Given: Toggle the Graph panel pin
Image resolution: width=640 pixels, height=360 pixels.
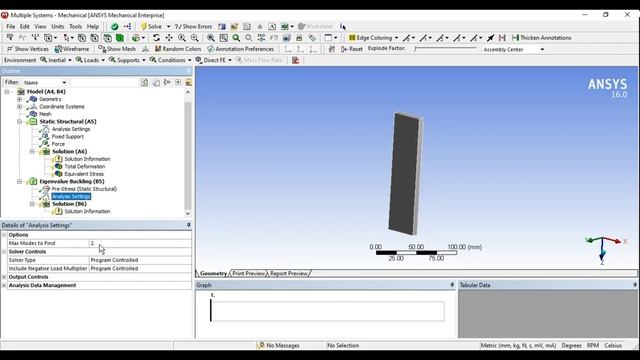Looking at the screenshot, I should [x=452, y=285].
